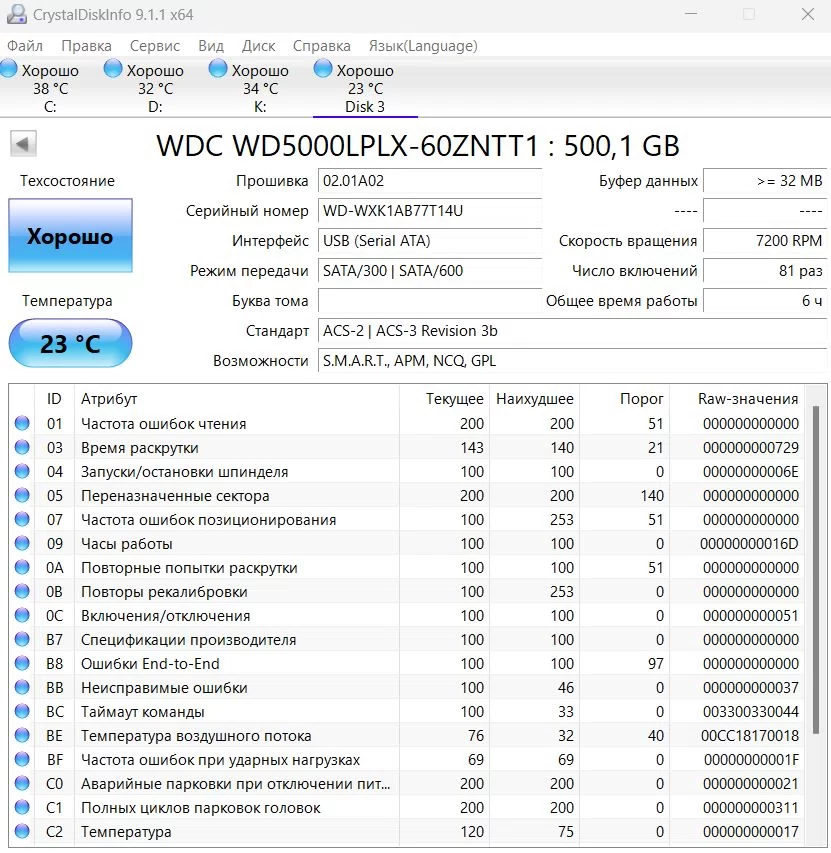Screen dimensions: 831x853
Task: Click the power-on count field 81 раз
Action: 765,270
